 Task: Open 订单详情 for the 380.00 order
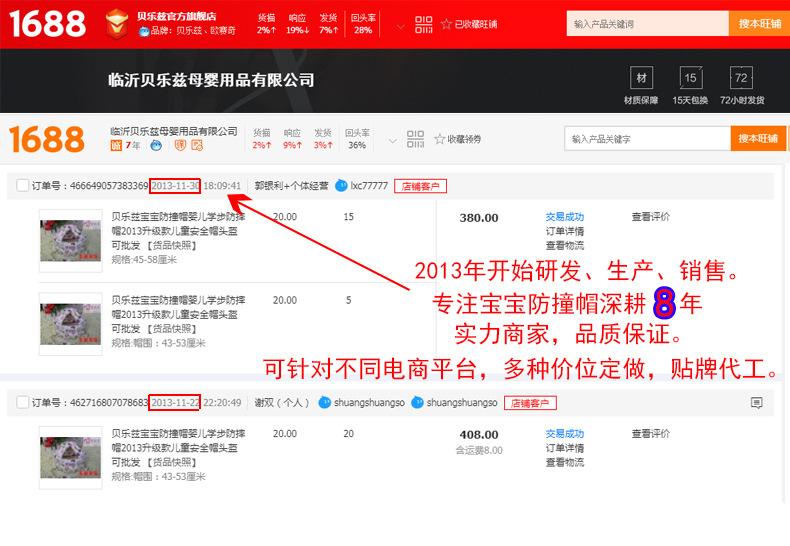(x=564, y=231)
